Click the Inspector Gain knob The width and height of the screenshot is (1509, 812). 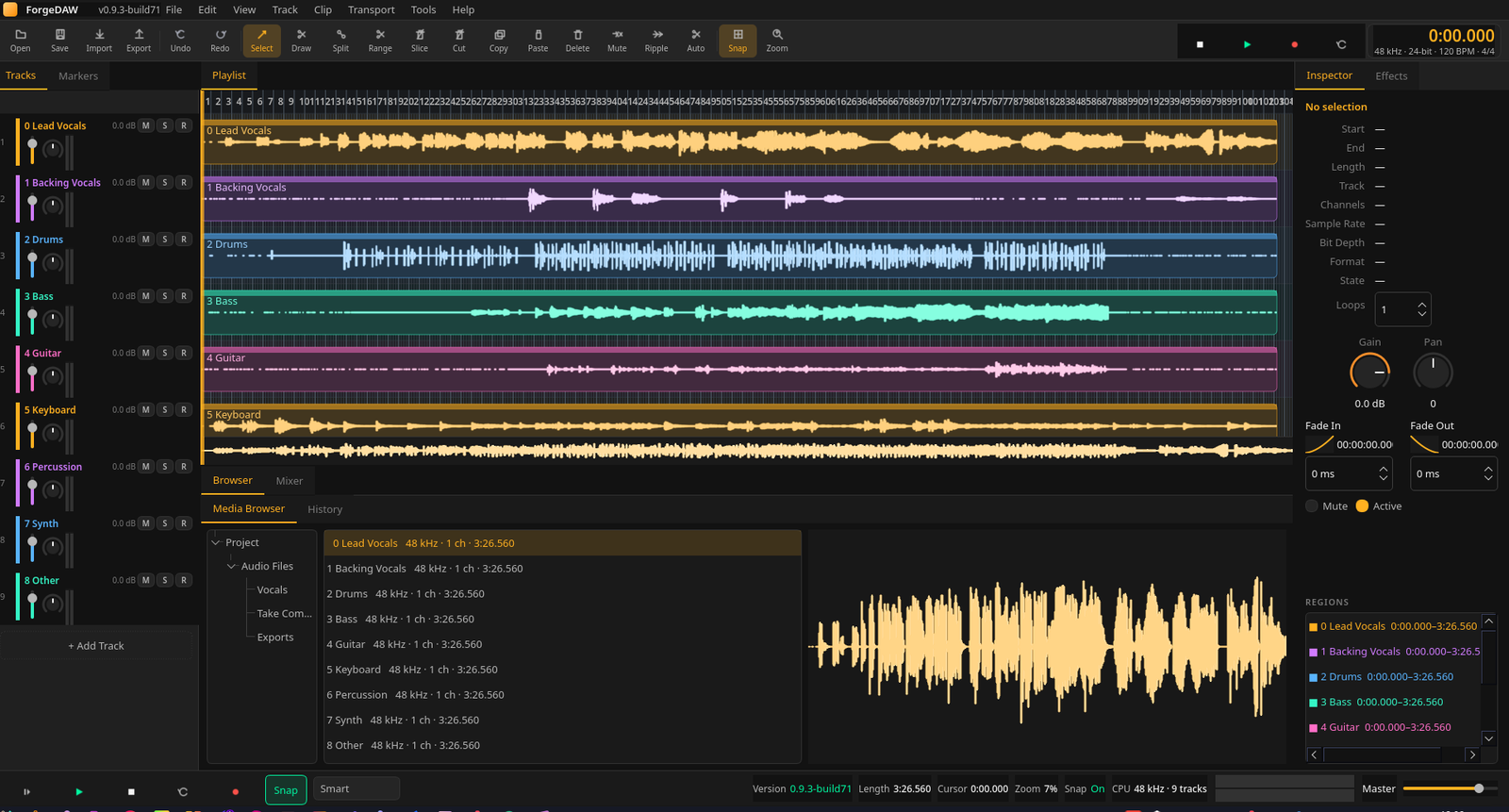pyautogui.click(x=1369, y=373)
